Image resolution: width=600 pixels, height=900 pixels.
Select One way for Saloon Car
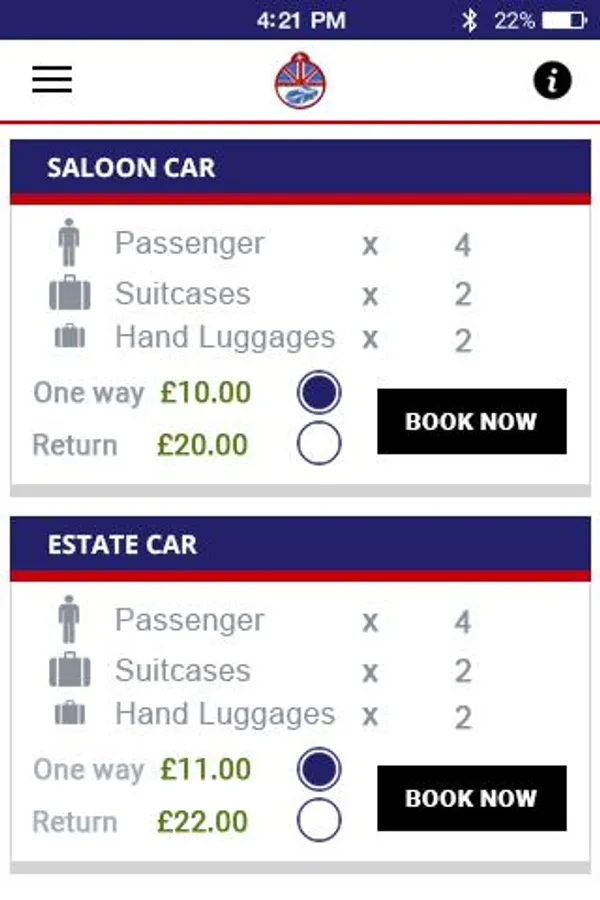pos(319,393)
